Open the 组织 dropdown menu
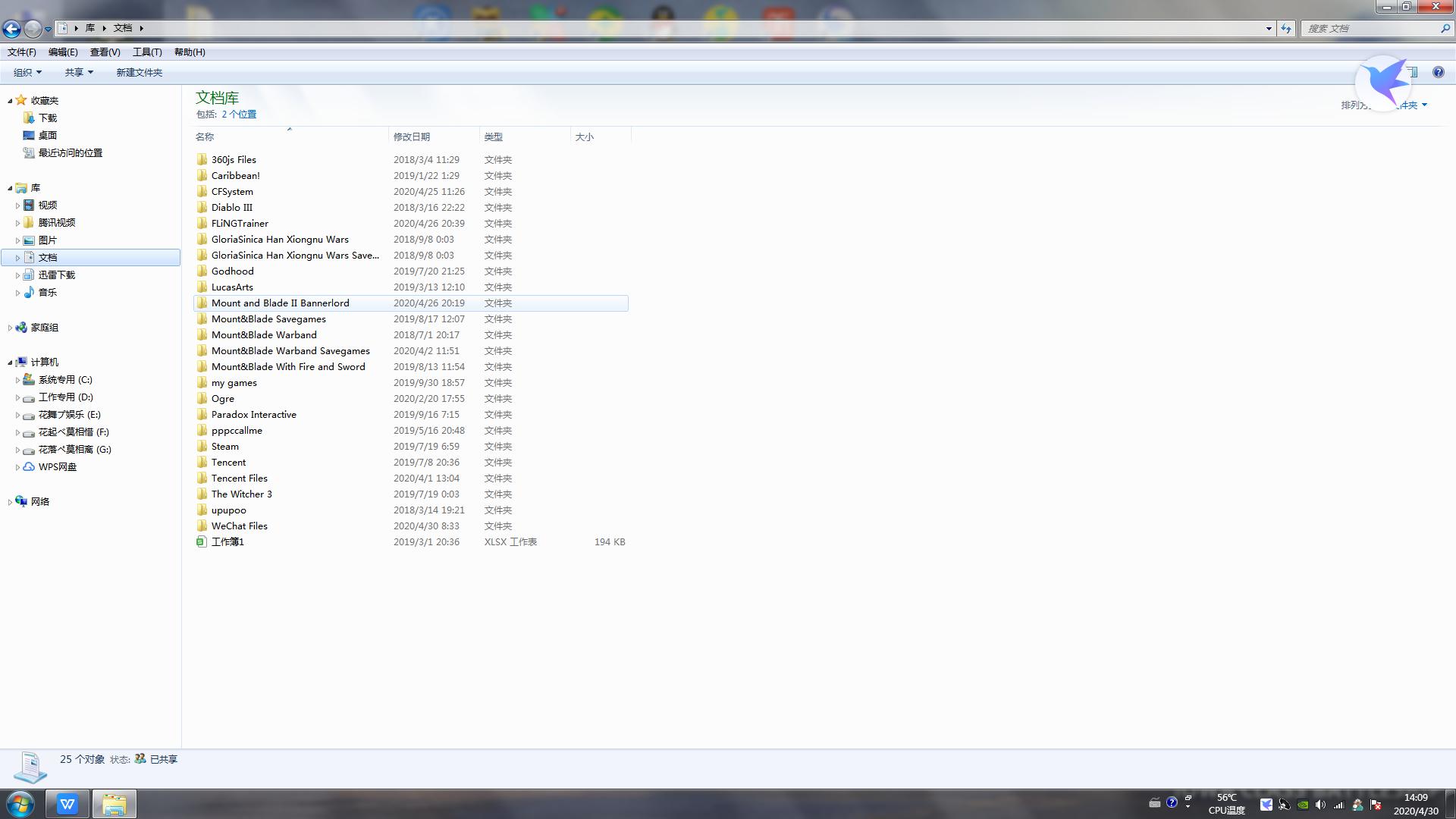The image size is (1456, 819). coord(27,72)
